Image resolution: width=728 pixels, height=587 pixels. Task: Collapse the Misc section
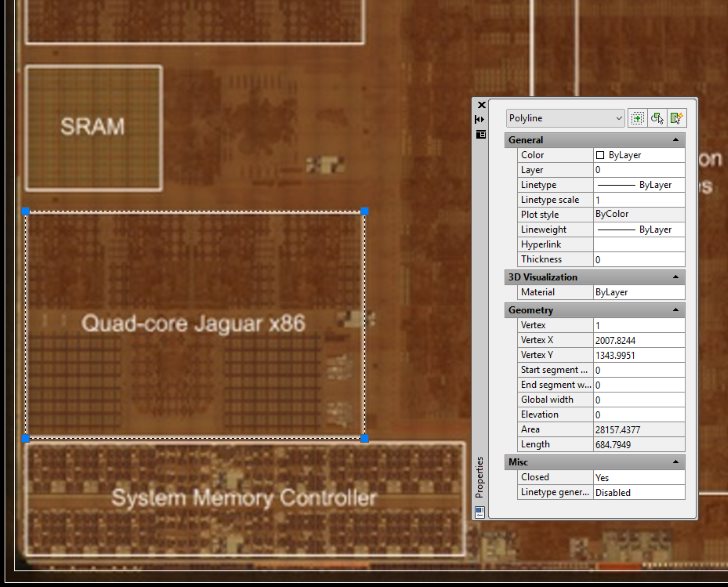click(676, 462)
